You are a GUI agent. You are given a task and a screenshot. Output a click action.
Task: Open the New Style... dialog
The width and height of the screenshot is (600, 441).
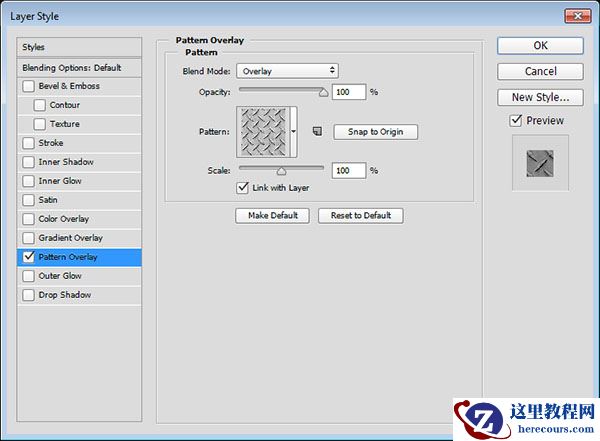pos(540,97)
